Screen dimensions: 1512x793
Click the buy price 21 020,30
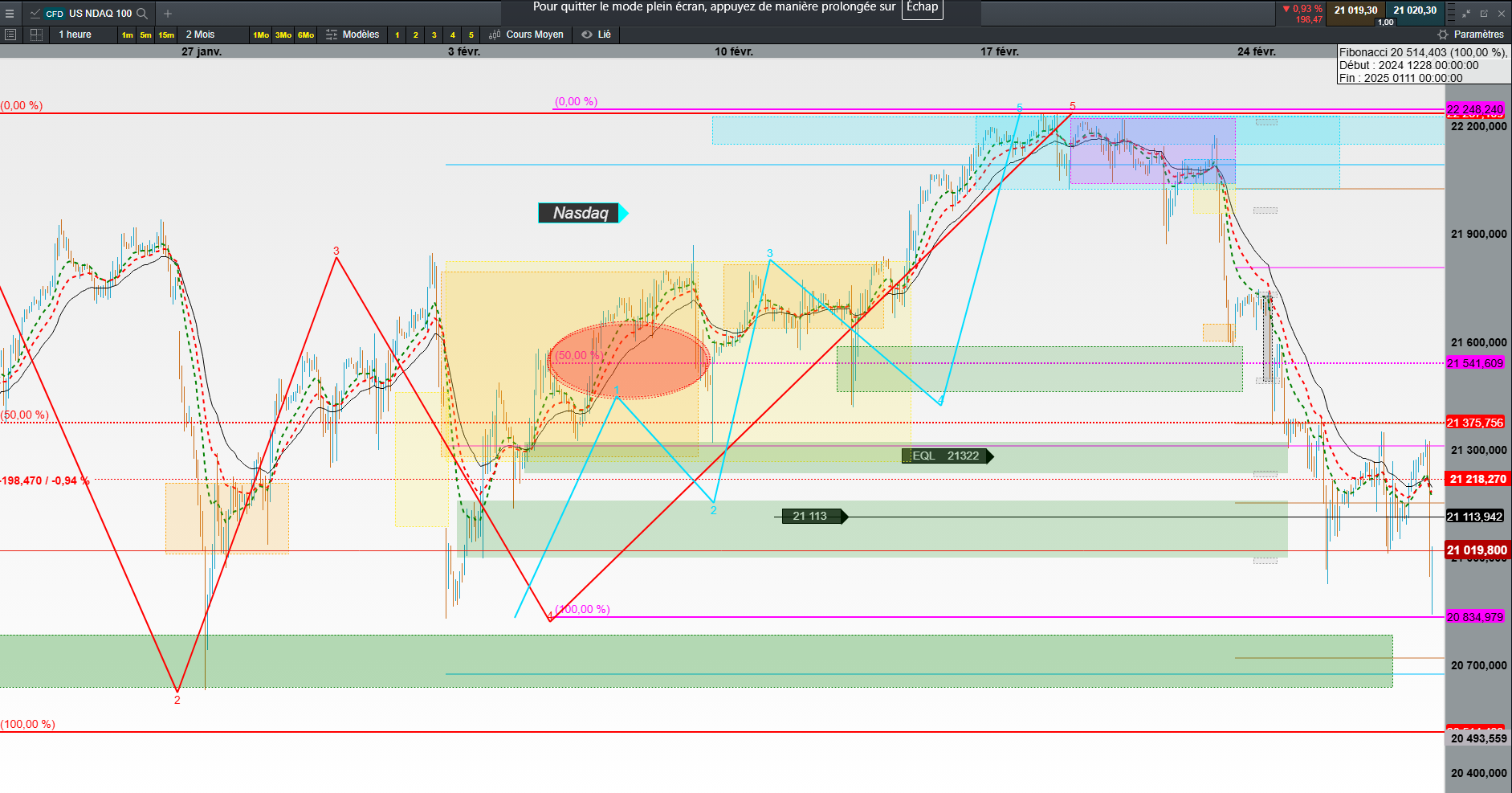(x=1415, y=10)
